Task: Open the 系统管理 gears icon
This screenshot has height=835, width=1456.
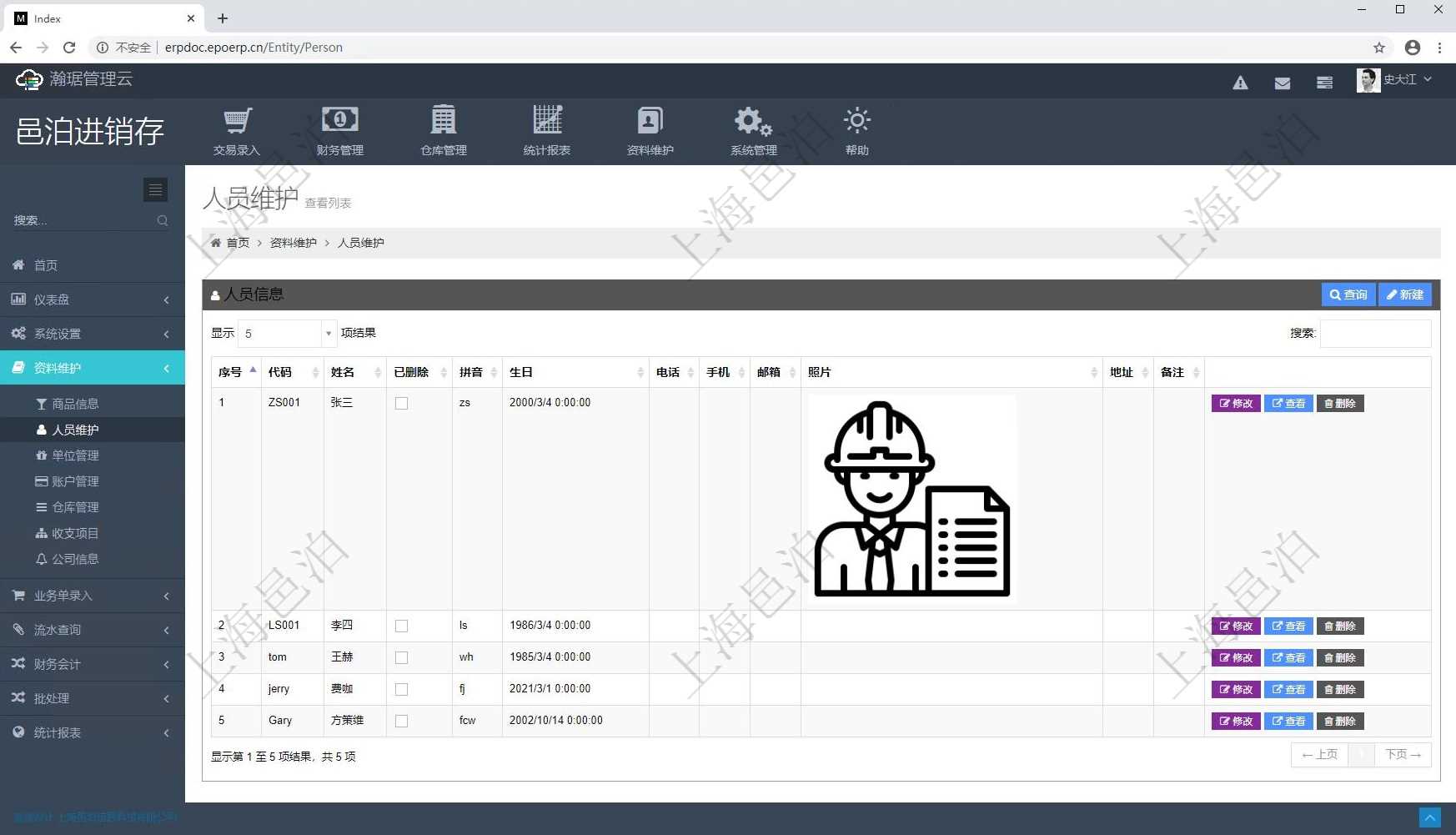Action: [753, 122]
